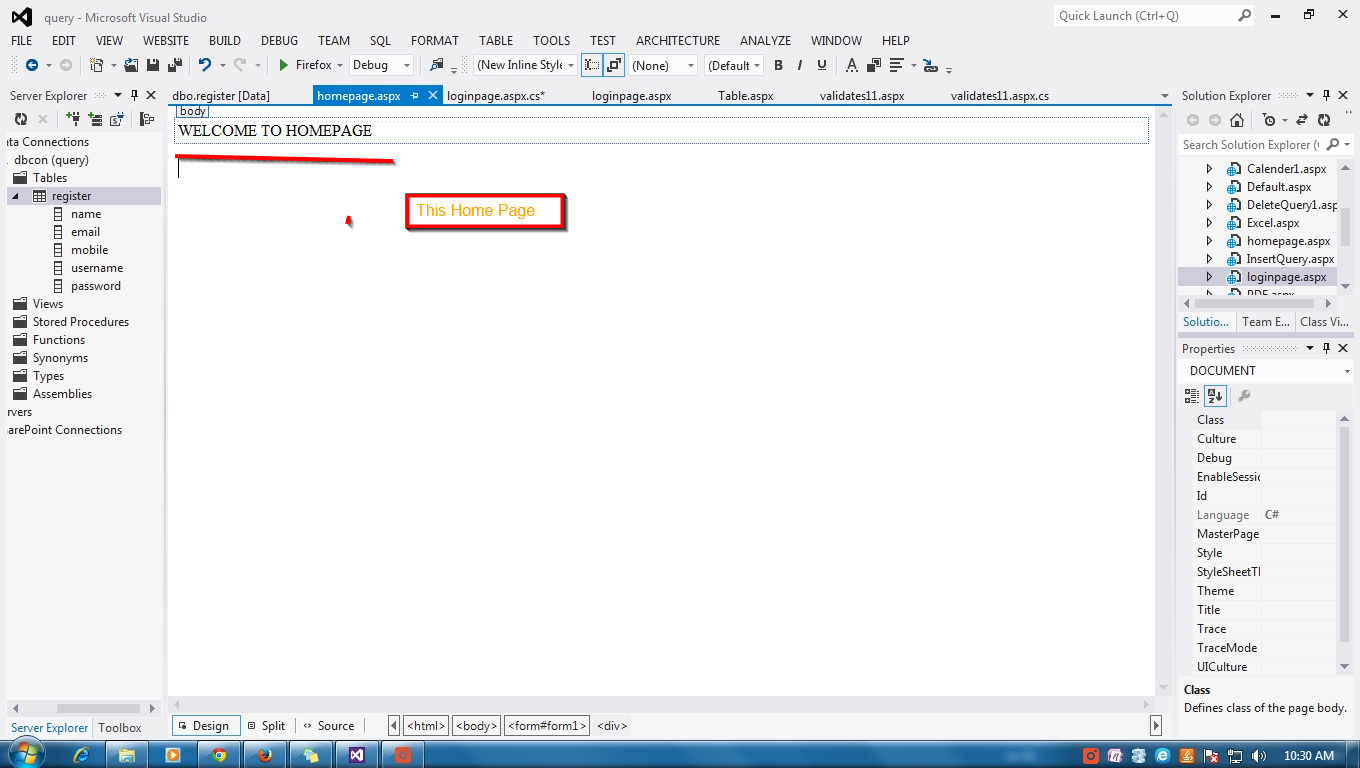Click Connect to Server in Server Explorer
Image resolution: width=1360 pixels, height=768 pixels.
(x=95, y=119)
